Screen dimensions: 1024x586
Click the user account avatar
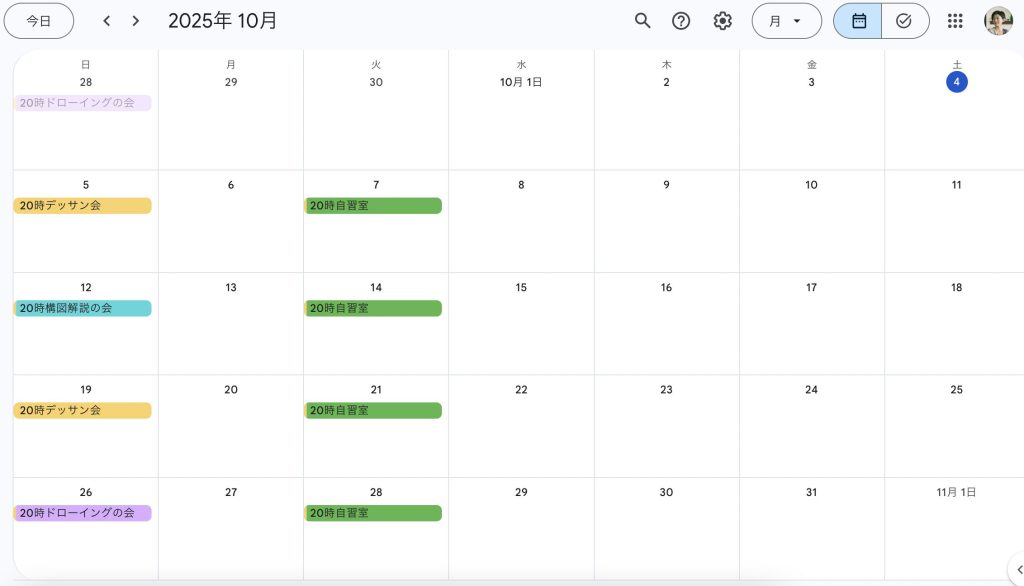point(998,21)
